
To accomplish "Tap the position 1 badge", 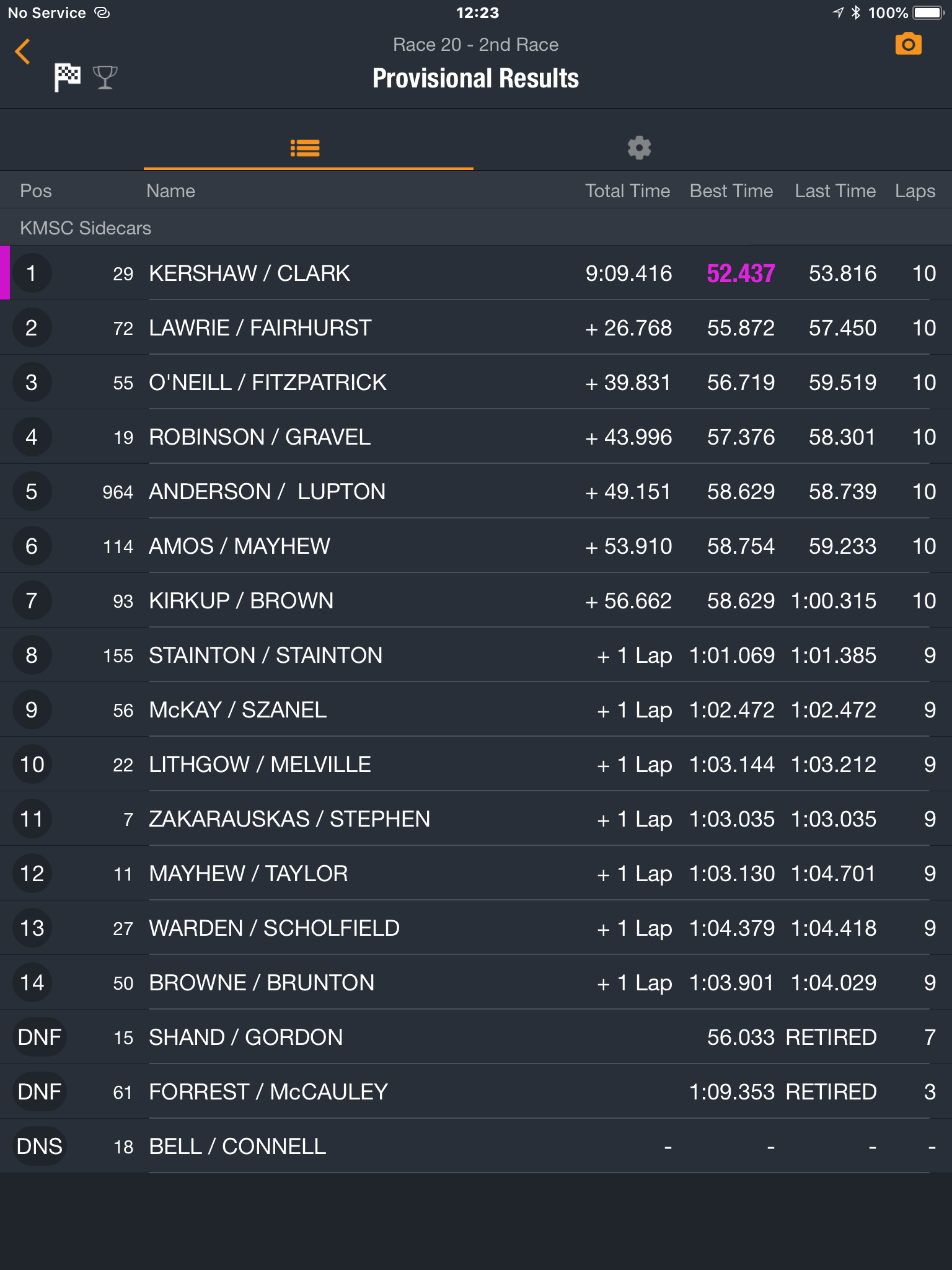I will tap(32, 273).
